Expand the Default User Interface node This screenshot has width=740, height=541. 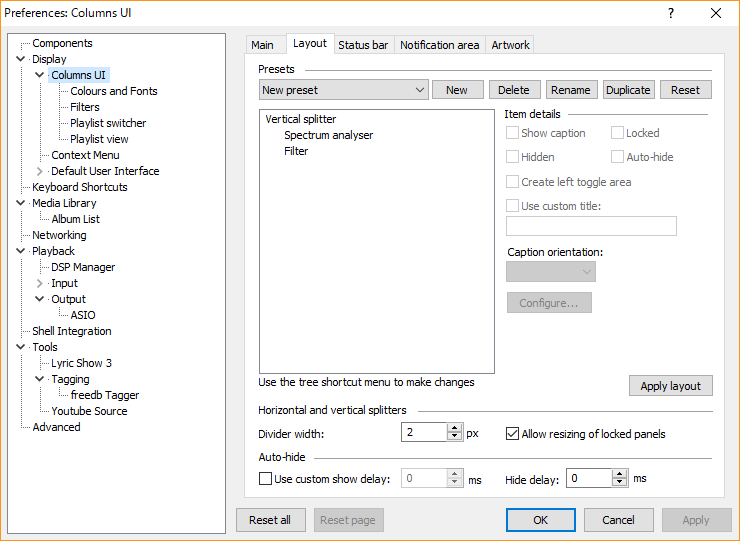40,171
